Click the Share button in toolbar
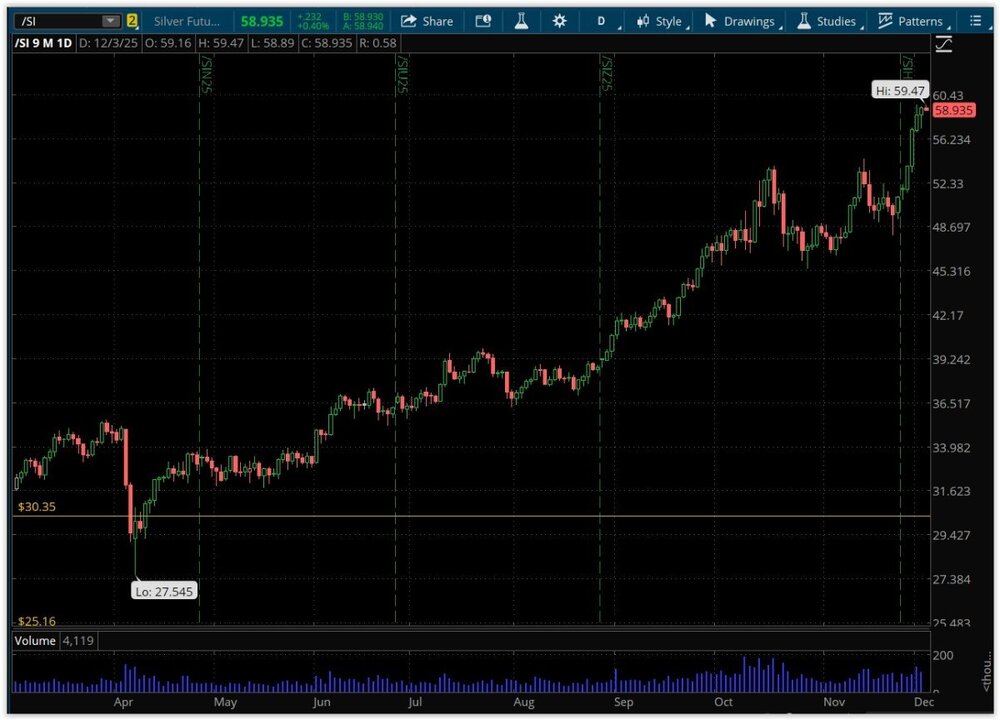Image resolution: width=1000 pixels, height=720 pixels. 426,21
